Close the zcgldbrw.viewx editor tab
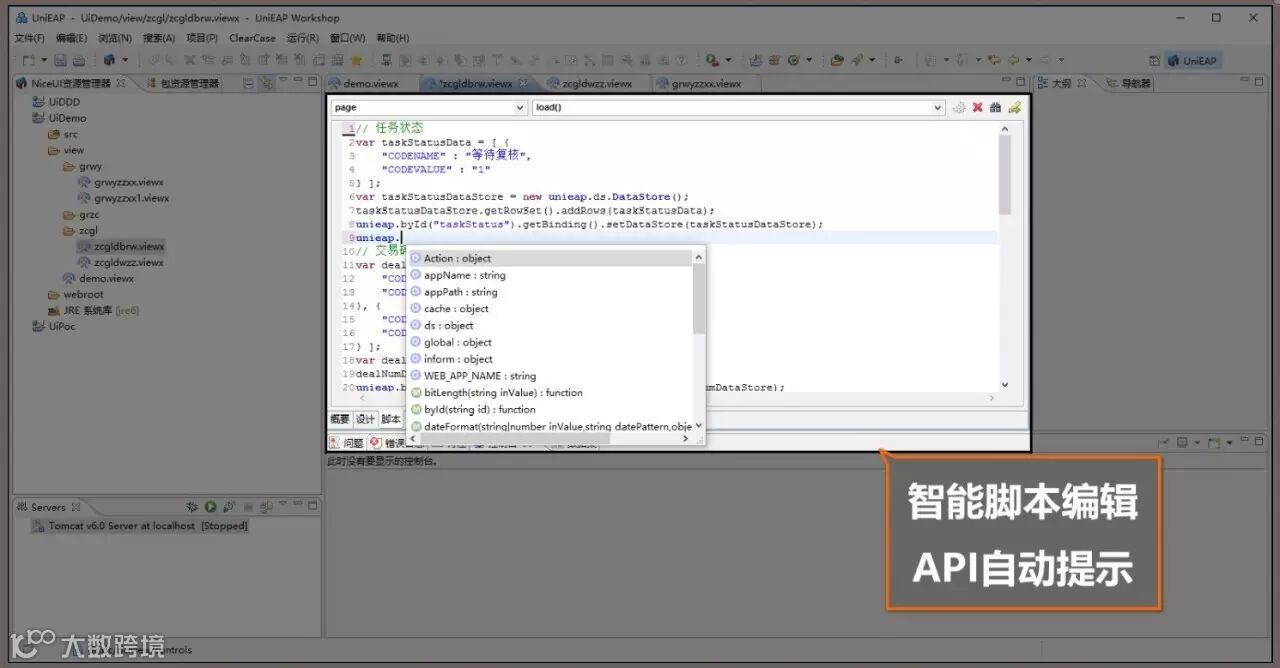 (523, 84)
